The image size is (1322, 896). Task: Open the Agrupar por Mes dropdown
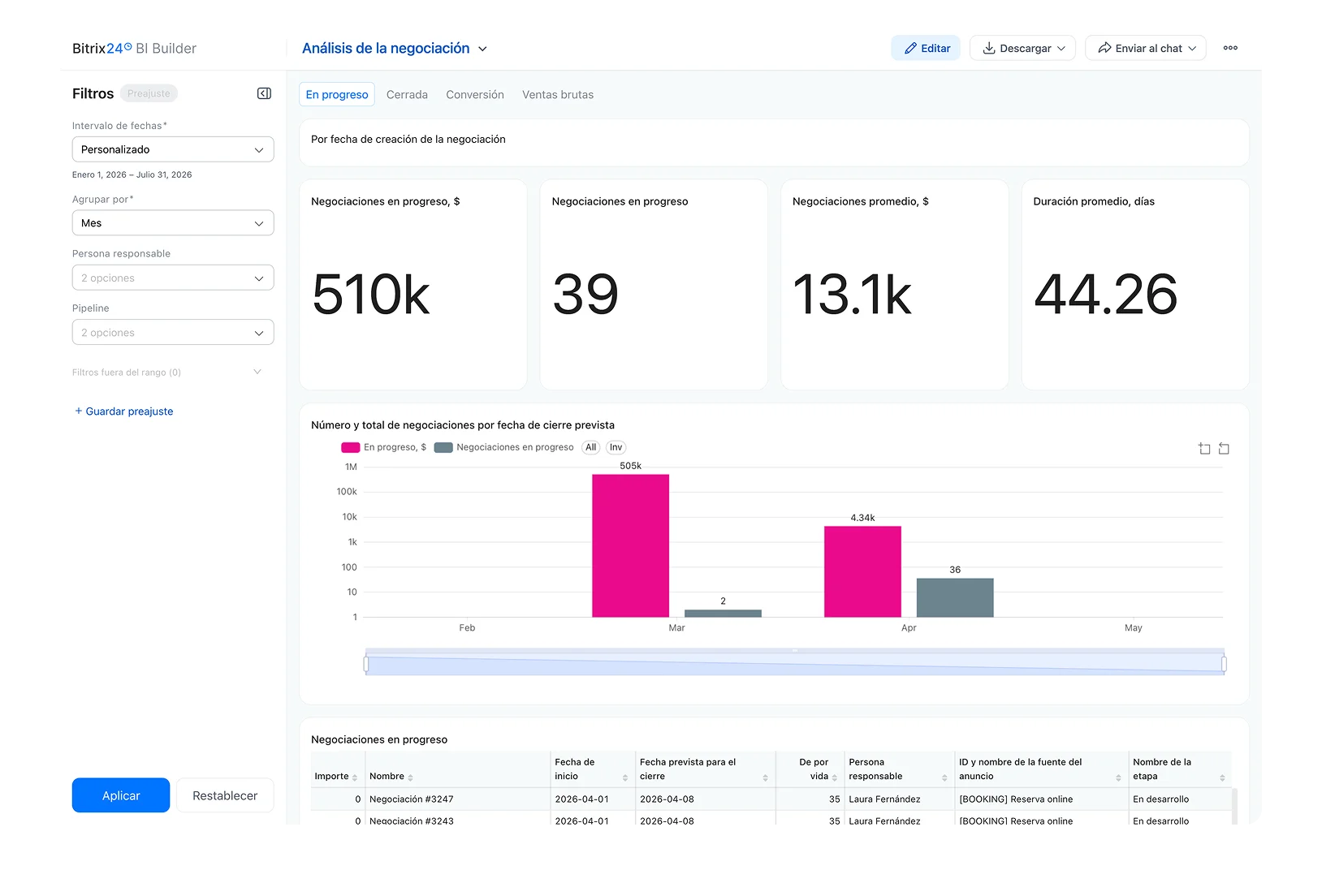pyautogui.click(x=173, y=223)
